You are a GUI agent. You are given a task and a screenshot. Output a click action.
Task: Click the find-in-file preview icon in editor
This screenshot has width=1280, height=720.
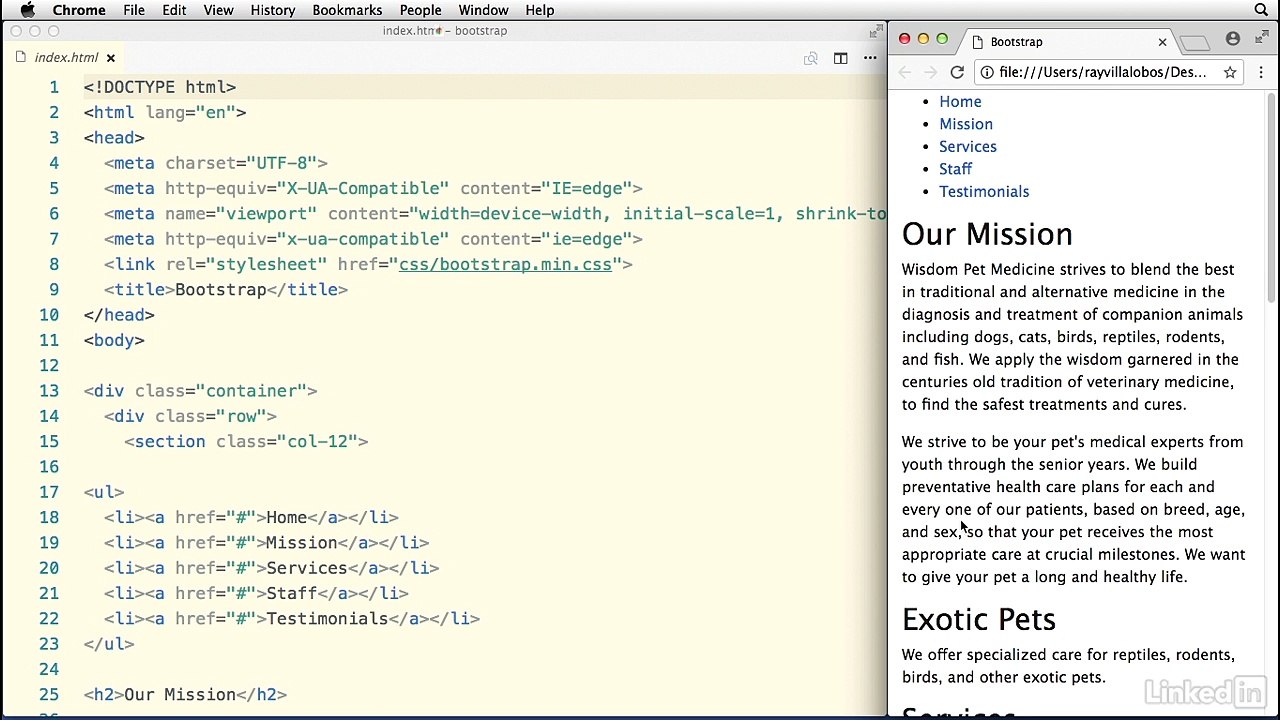click(x=811, y=58)
